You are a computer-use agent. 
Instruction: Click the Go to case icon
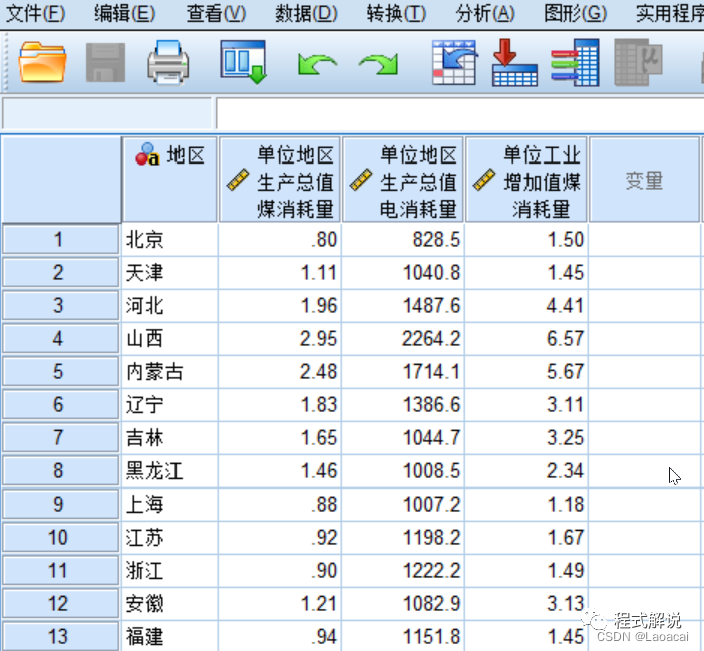coord(454,62)
